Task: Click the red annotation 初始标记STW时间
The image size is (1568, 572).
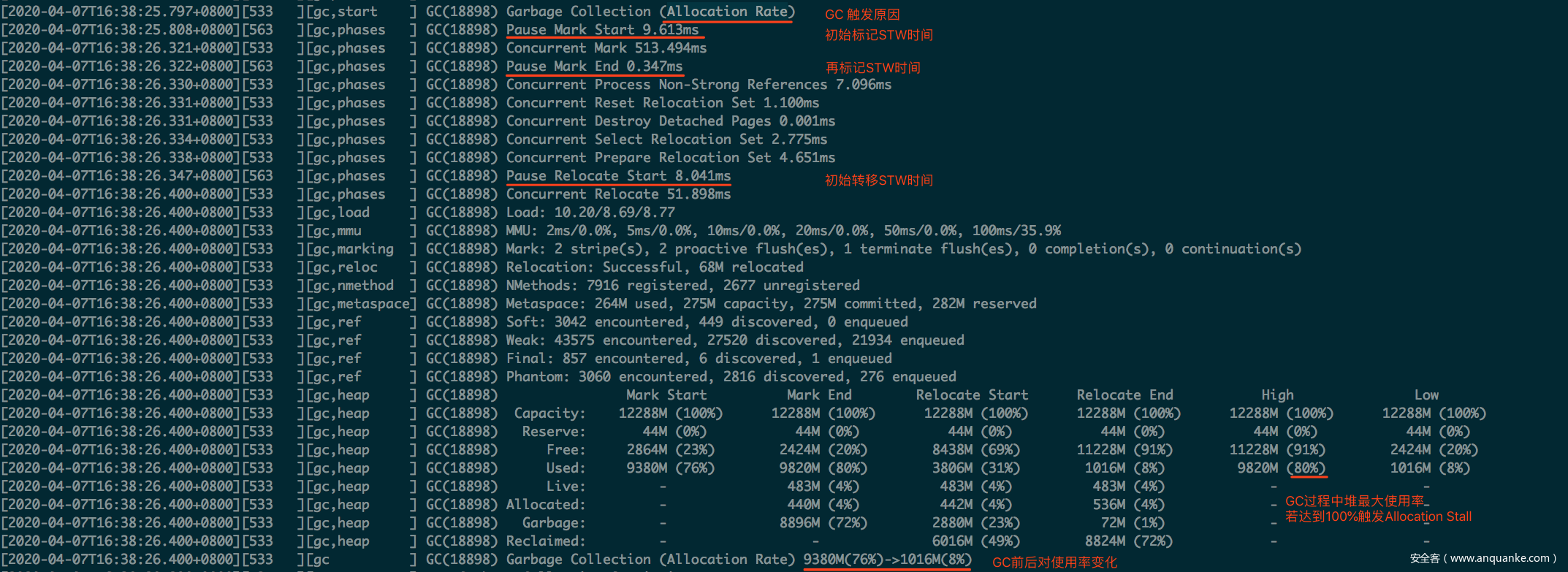Action: tap(878, 35)
